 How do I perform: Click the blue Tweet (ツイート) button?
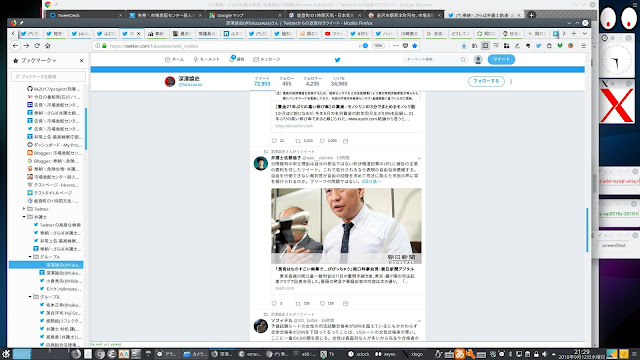501,60
